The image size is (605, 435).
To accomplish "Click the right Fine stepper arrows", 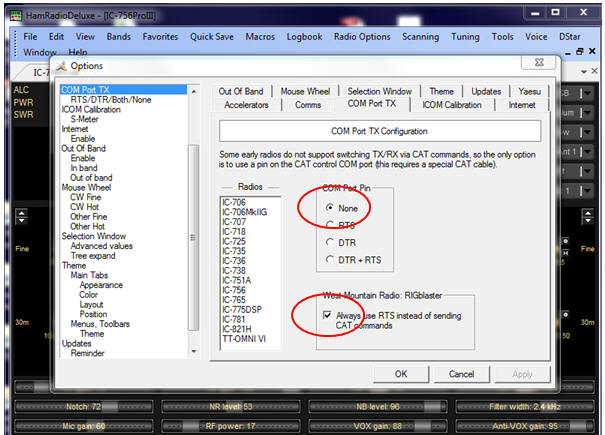I will [x=588, y=216].
